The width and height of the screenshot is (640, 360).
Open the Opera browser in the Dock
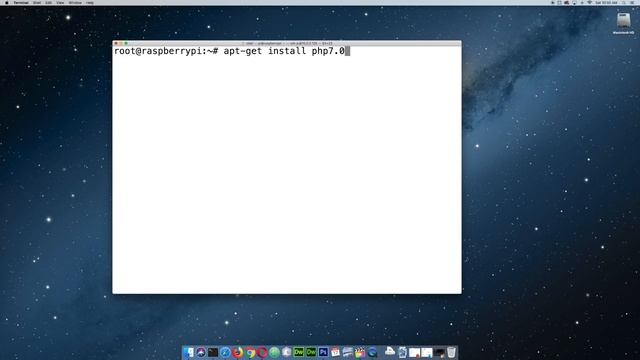(x=262, y=352)
